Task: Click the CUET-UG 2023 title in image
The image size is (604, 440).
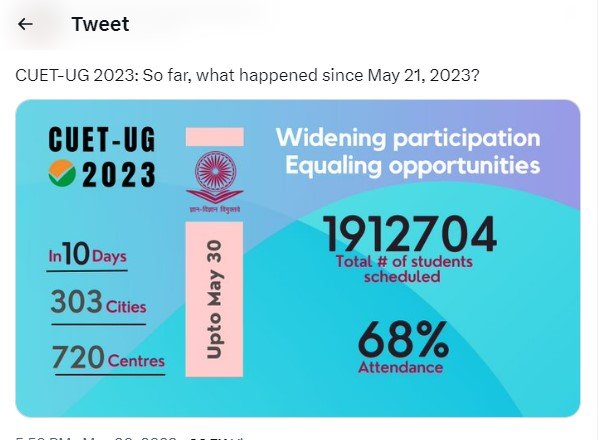Action: [102, 155]
